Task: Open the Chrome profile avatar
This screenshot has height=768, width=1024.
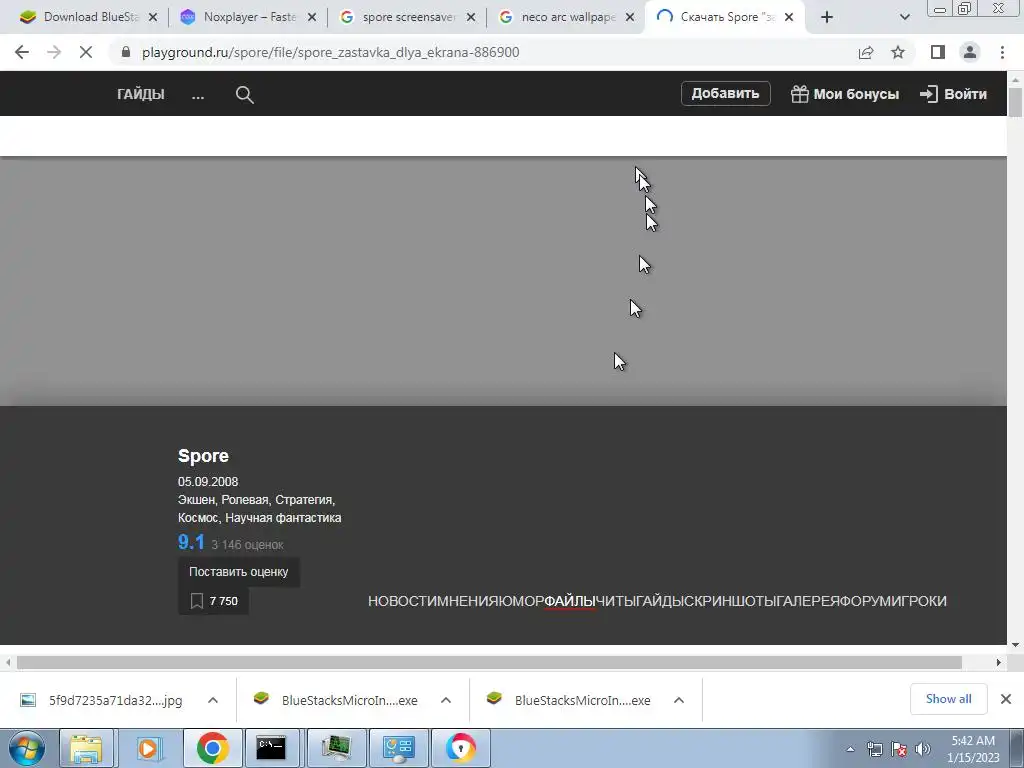Action: click(970, 52)
